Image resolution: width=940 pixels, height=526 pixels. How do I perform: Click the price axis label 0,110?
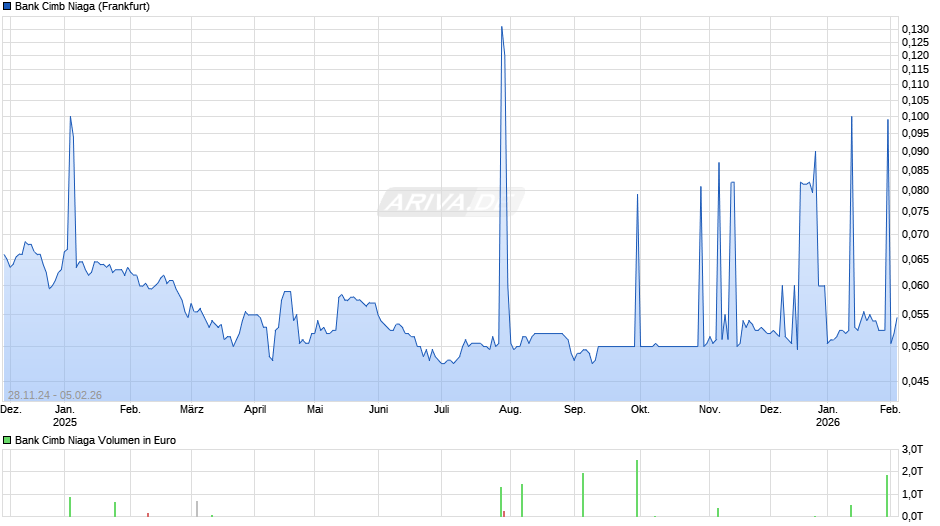click(x=915, y=85)
